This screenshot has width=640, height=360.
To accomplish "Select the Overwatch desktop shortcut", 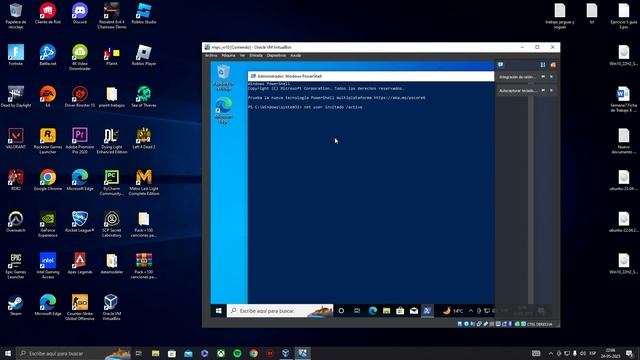I will click(x=16, y=222).
